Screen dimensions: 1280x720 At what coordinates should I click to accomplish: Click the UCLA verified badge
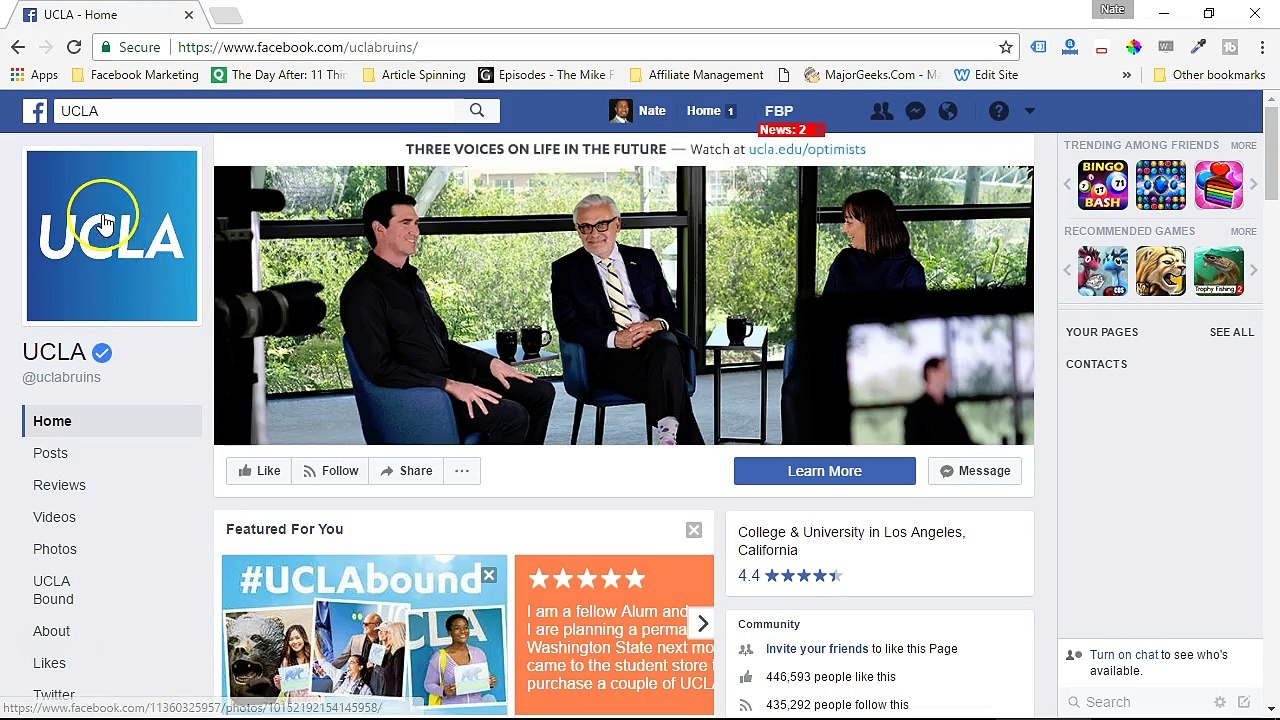coord(102,353)
